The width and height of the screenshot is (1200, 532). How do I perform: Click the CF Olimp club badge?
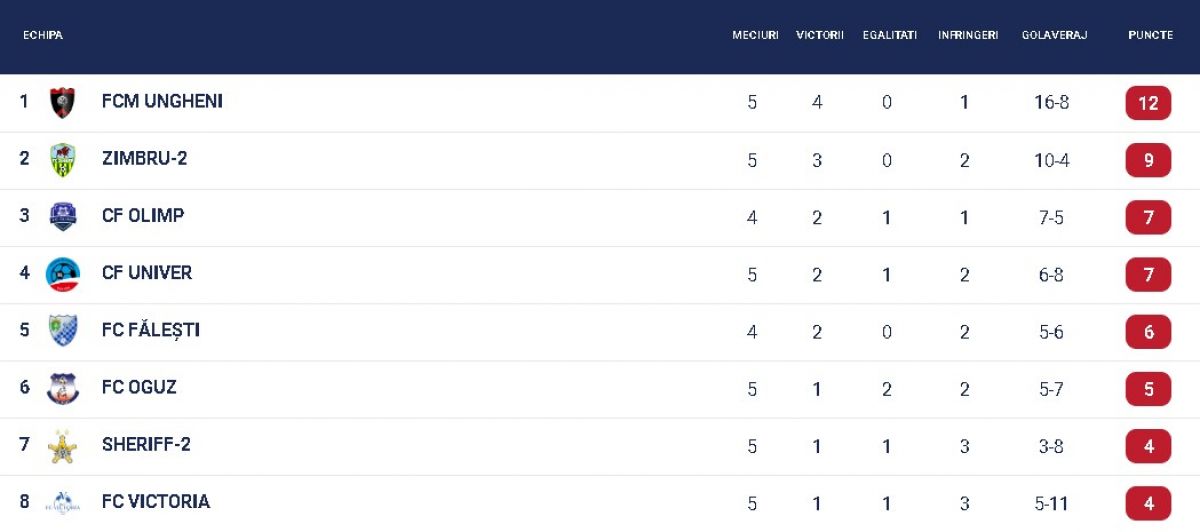63,217
